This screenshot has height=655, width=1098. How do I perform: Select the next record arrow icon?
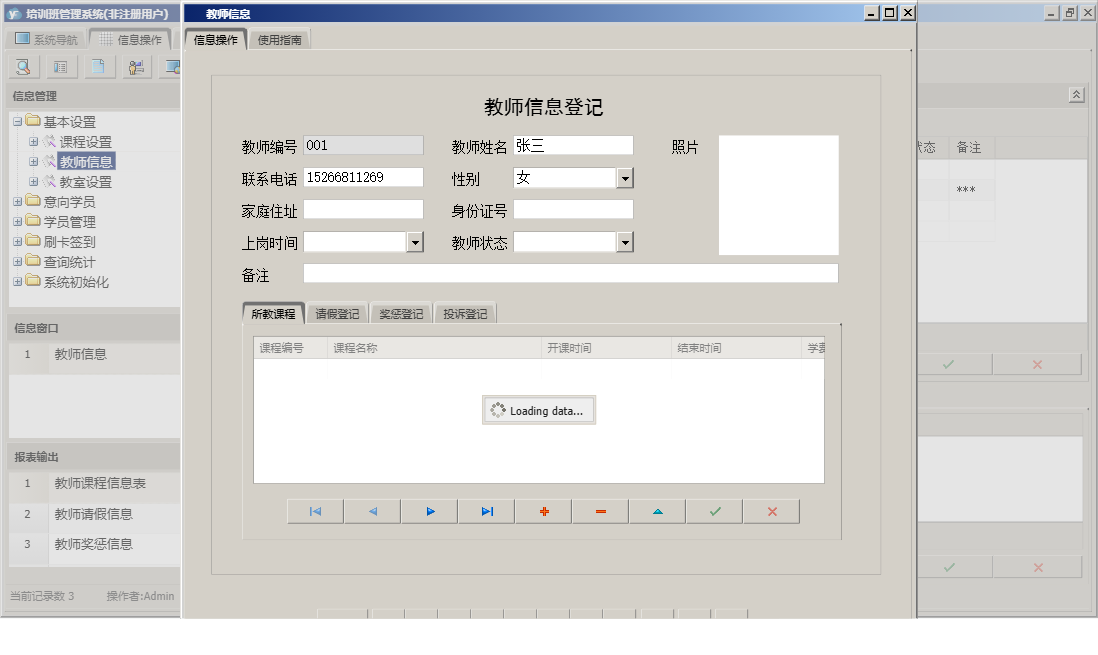point(429,511)
